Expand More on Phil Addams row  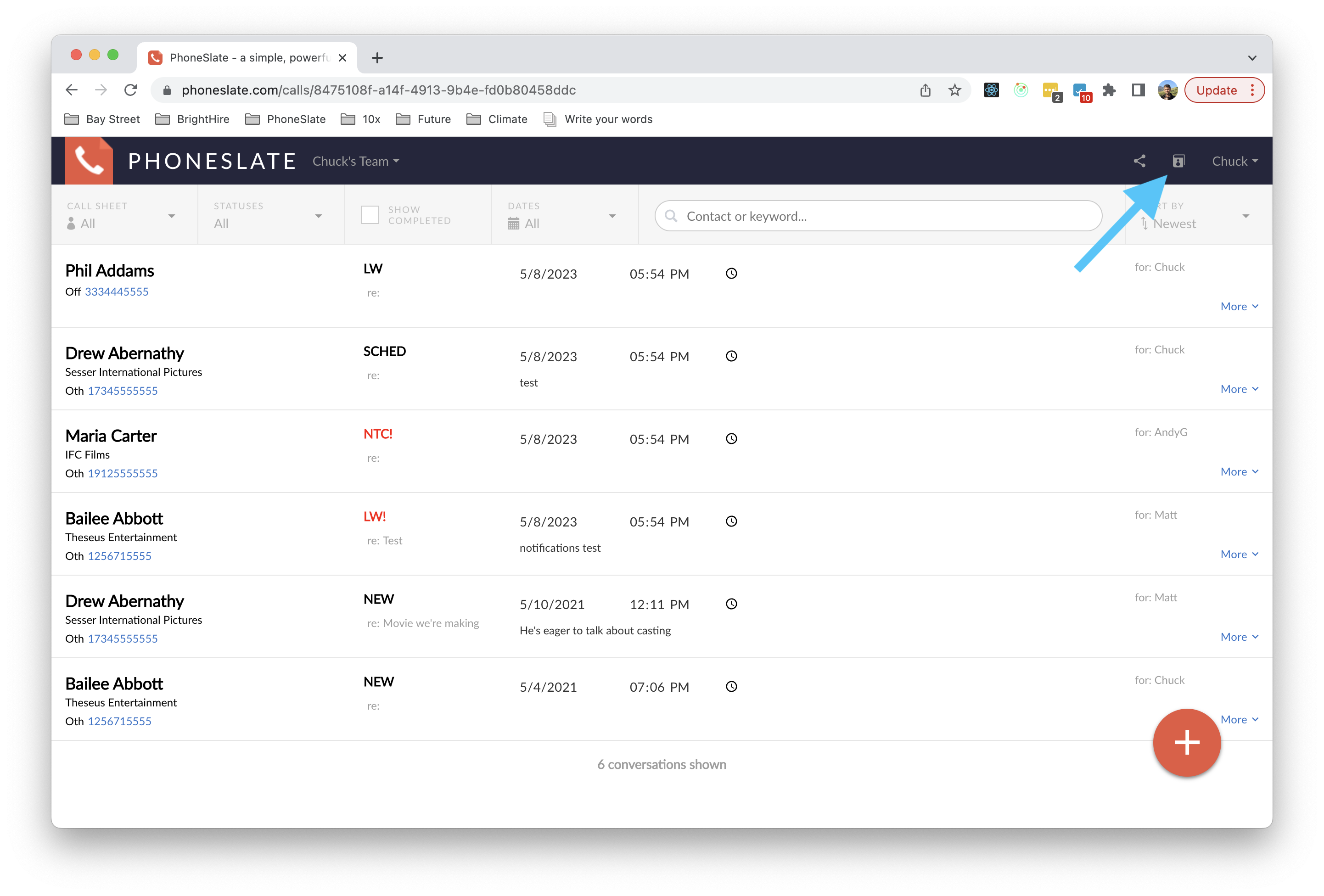pos(1239,307)
